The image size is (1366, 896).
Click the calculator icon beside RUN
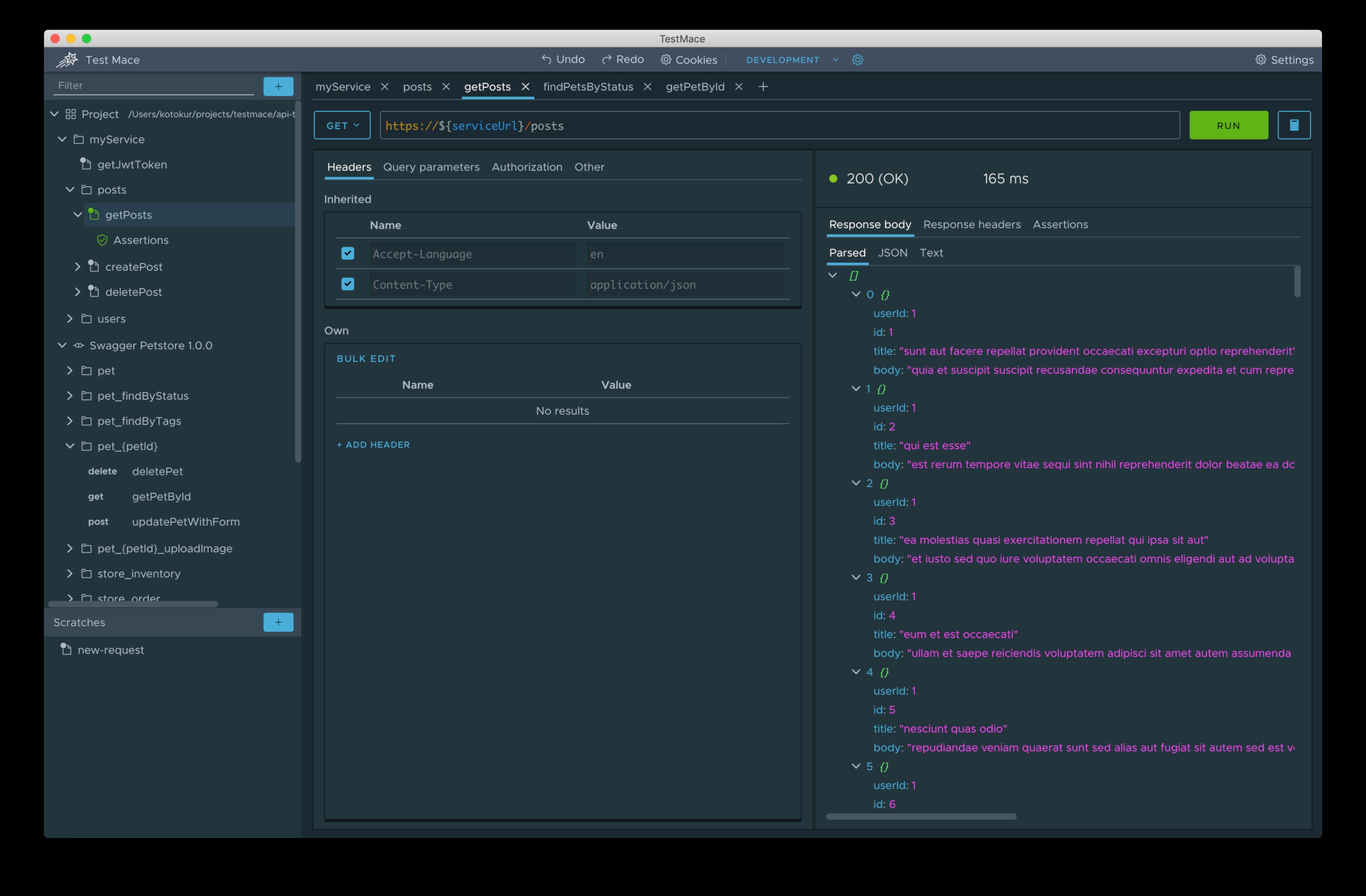click(1294, 125)
